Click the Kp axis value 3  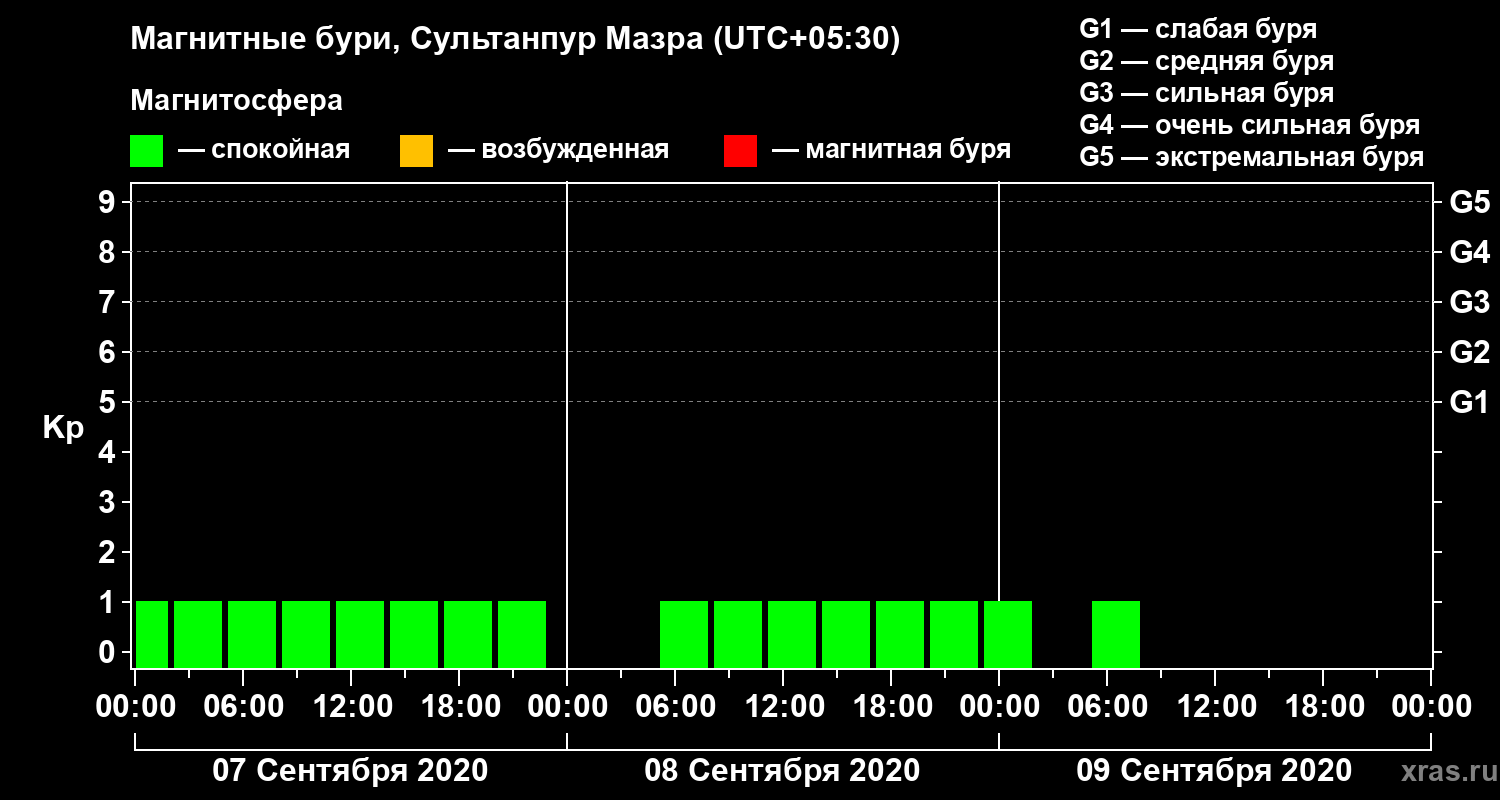(109, 502)
